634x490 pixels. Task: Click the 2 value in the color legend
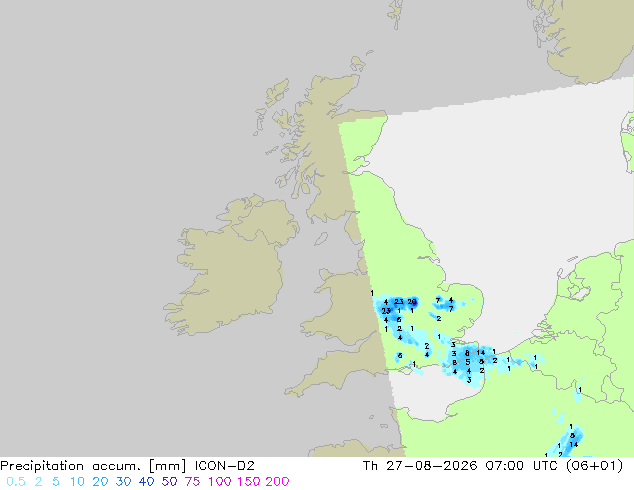[x=38, y=482]
